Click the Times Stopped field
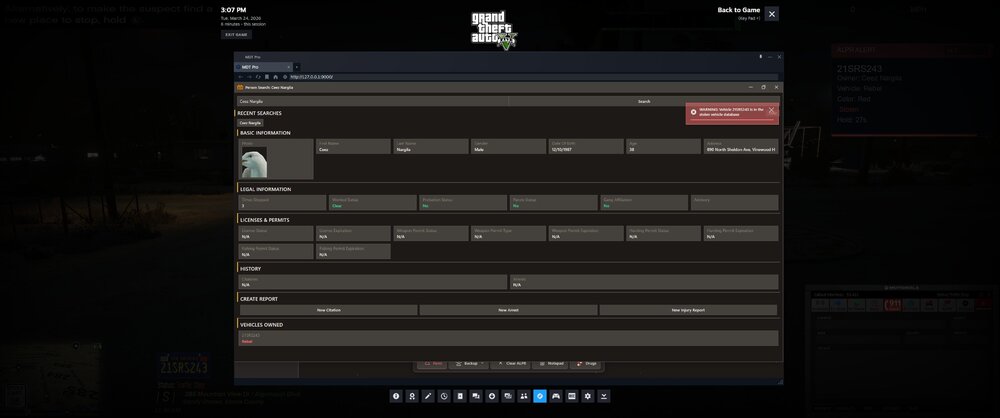This screenshot has height=418, width=1000. [283, 203]
